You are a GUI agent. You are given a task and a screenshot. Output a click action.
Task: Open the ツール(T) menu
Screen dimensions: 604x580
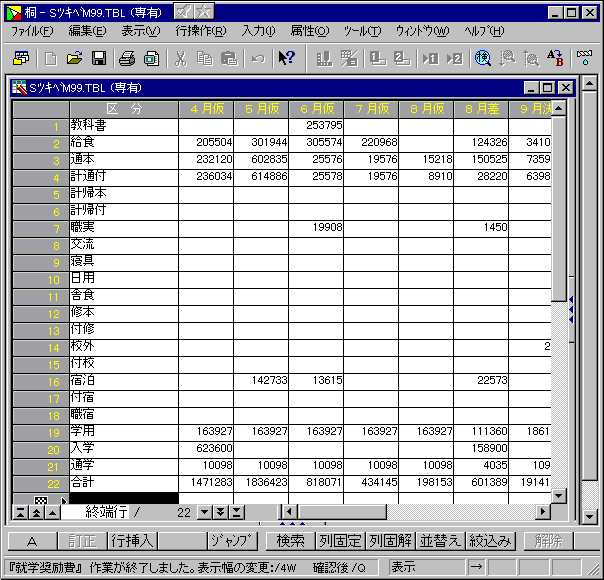[362, 31]
